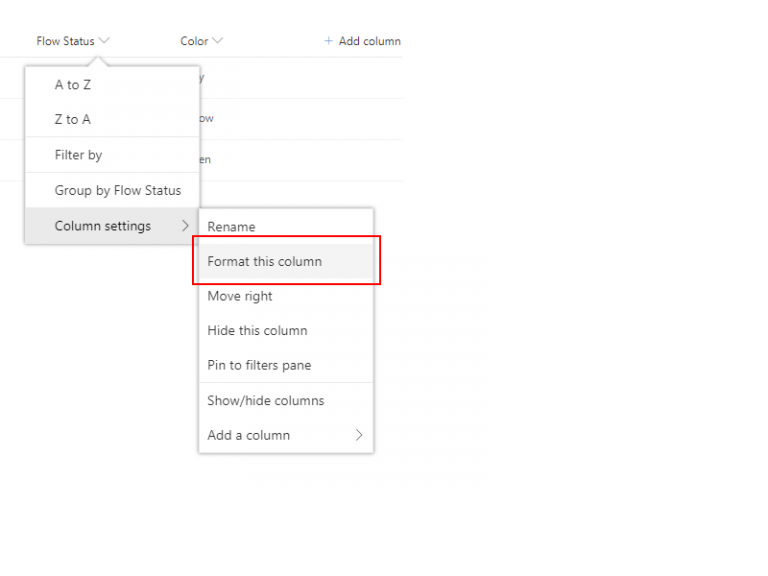The width and height of the screenshot is (768, 576).
Task: Open the Color column dropdown chevron
Action: point(218,41)
